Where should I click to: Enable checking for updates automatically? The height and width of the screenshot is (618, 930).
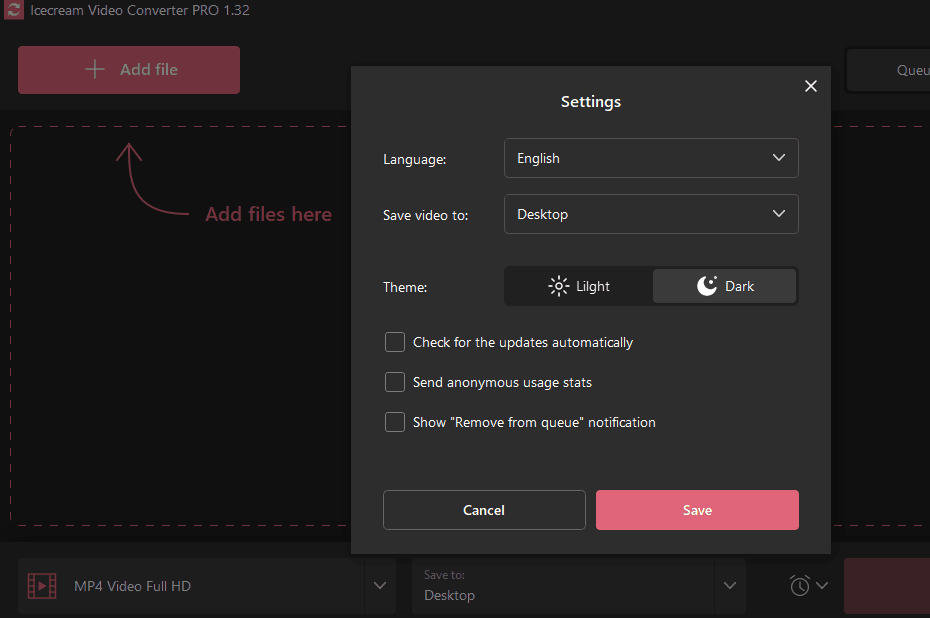pos(395,342)
